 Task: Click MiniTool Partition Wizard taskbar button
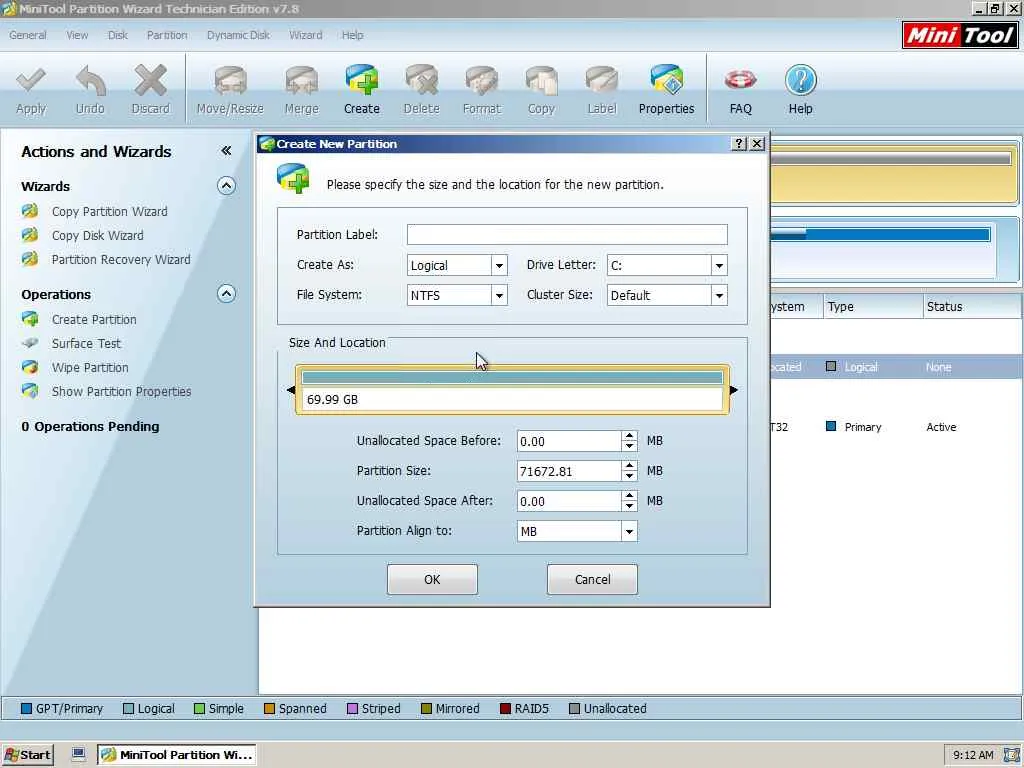click(176, 754)
